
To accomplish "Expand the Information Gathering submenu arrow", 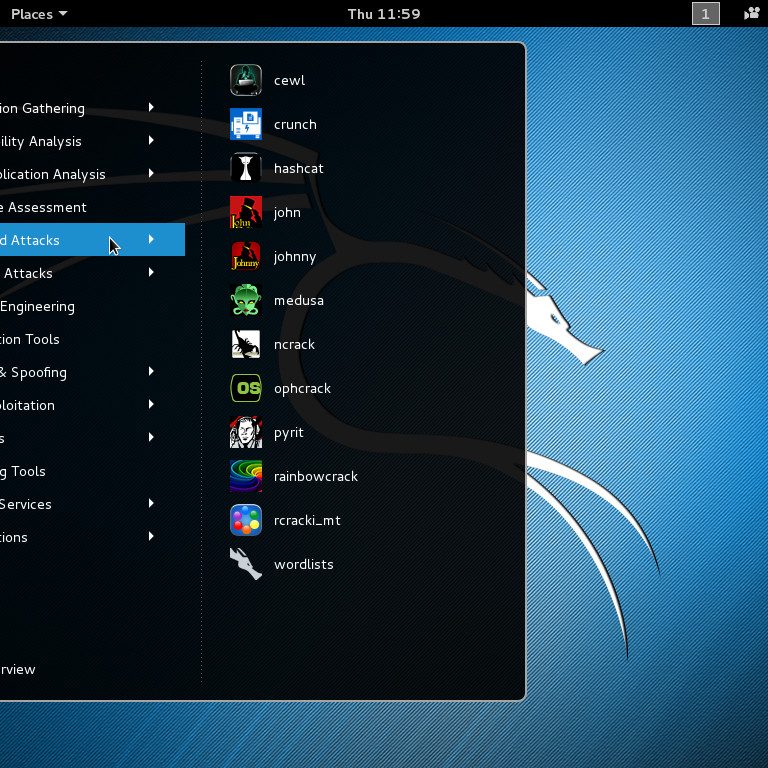I will 151,108.
